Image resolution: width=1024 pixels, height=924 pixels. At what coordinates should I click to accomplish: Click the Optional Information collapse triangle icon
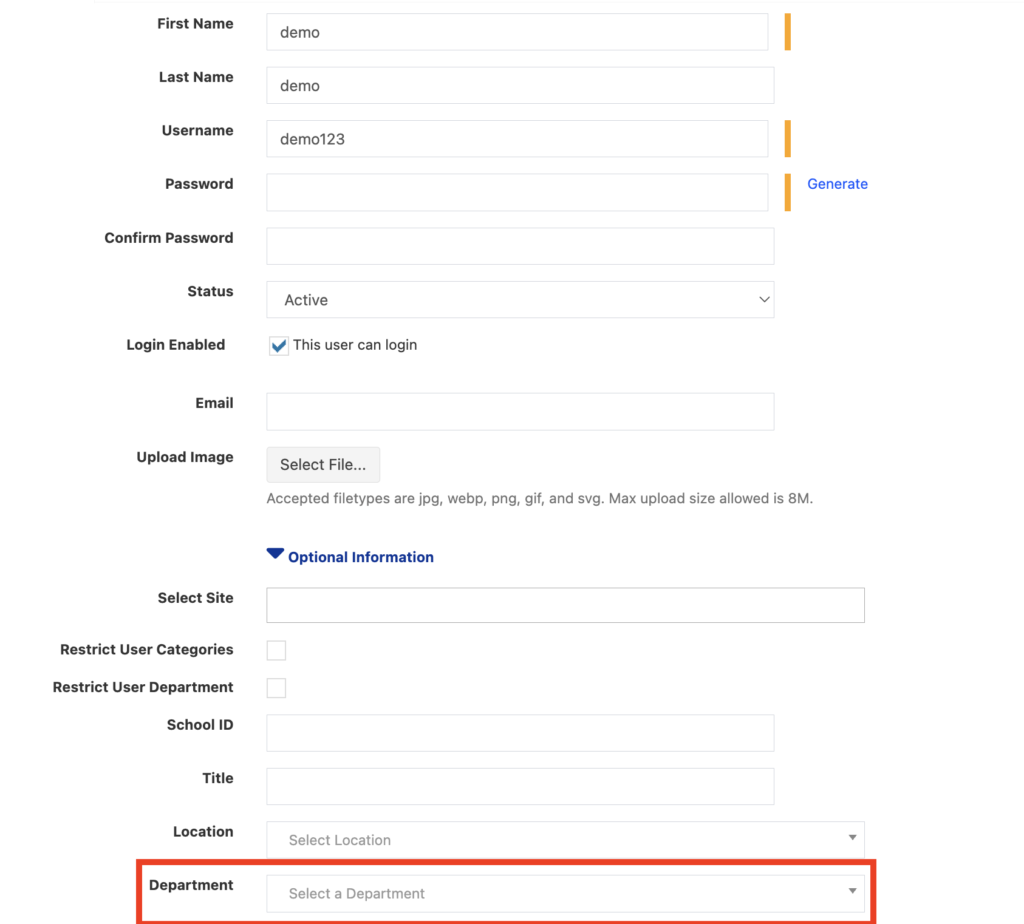click(275, 554)
